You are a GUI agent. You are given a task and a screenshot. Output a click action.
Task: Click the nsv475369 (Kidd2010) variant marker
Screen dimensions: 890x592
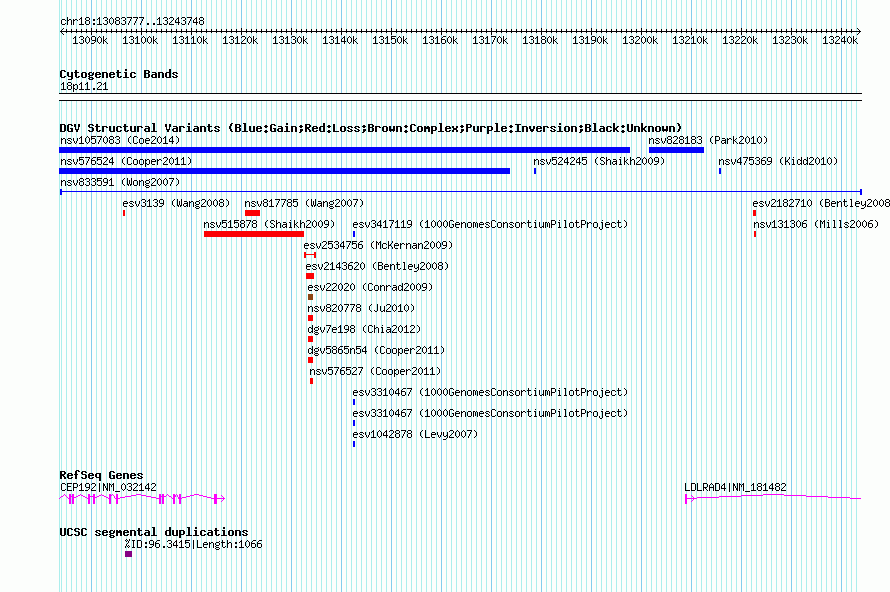(720, 171)
